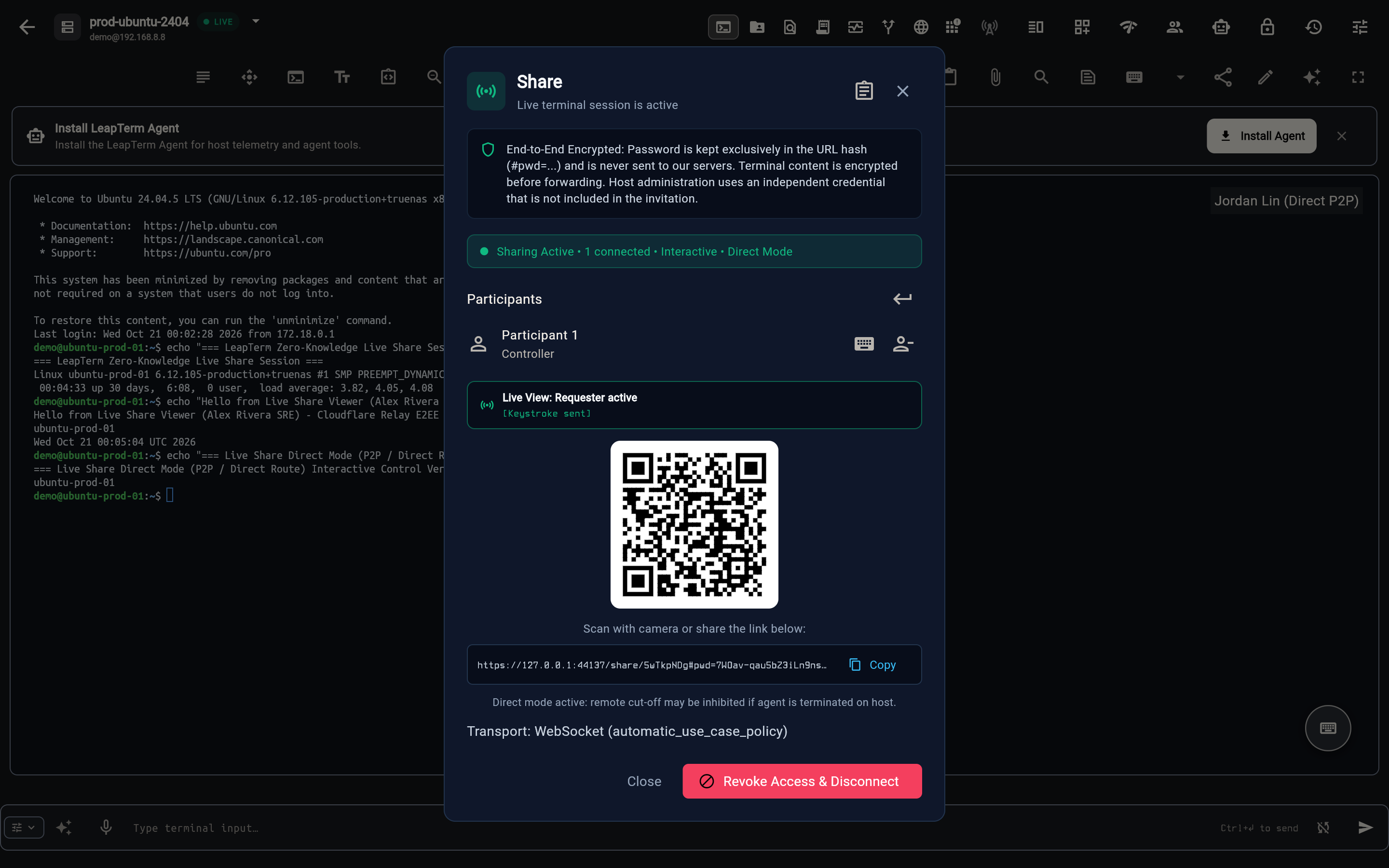Open the receipt log icon in top bar
The width and height of the screenshot is (1389, 868).
(823, 27)
